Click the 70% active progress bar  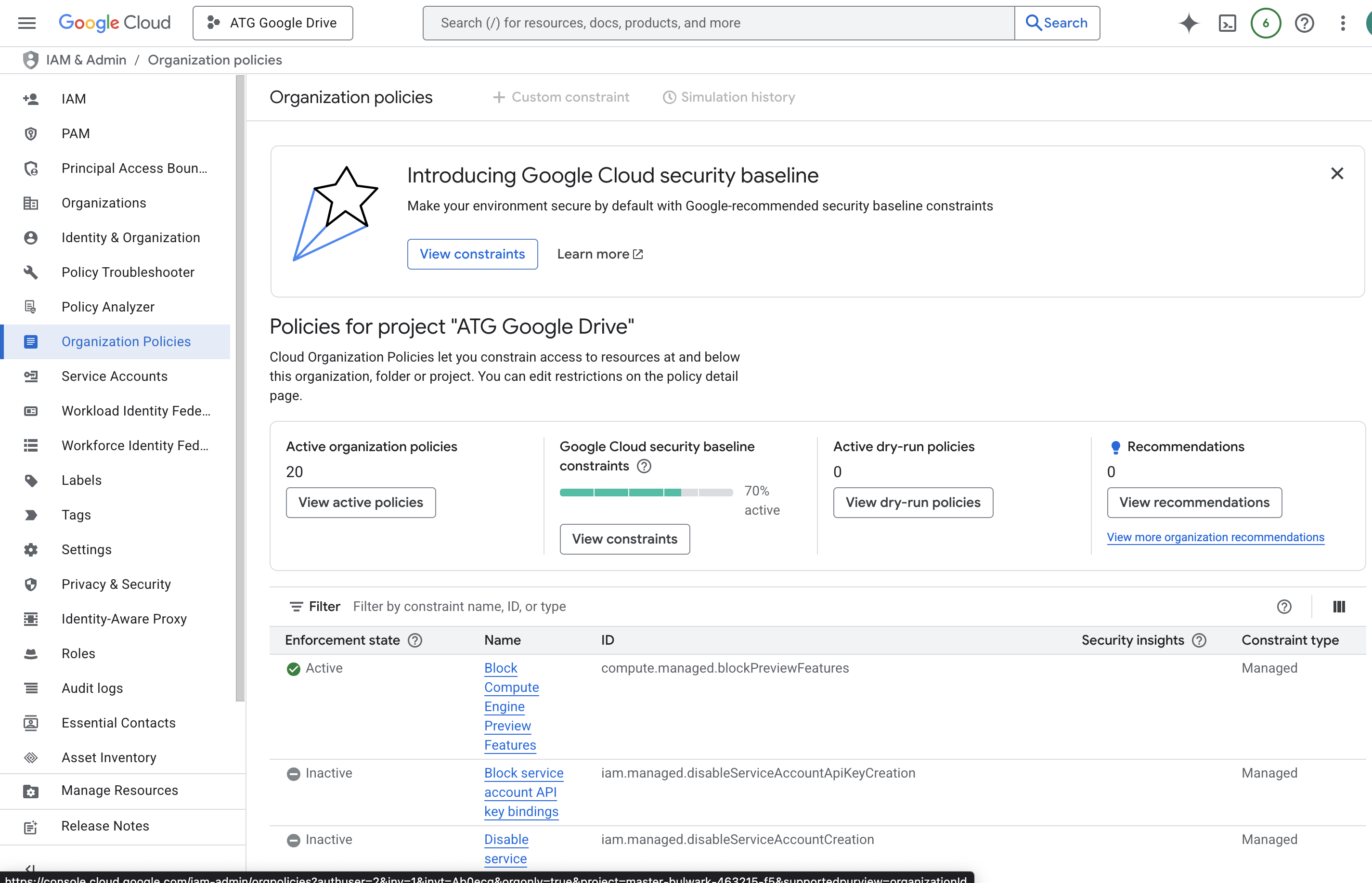pos(646,492)
